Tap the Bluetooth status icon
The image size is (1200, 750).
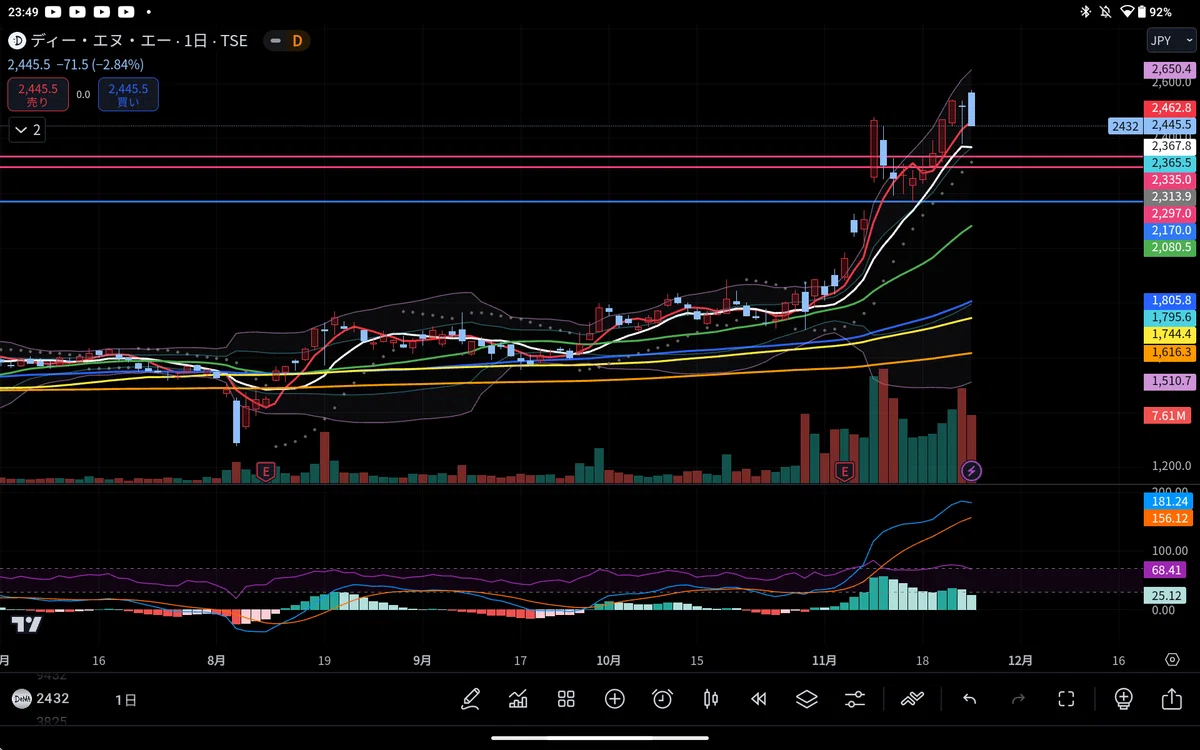[1086, 12]
